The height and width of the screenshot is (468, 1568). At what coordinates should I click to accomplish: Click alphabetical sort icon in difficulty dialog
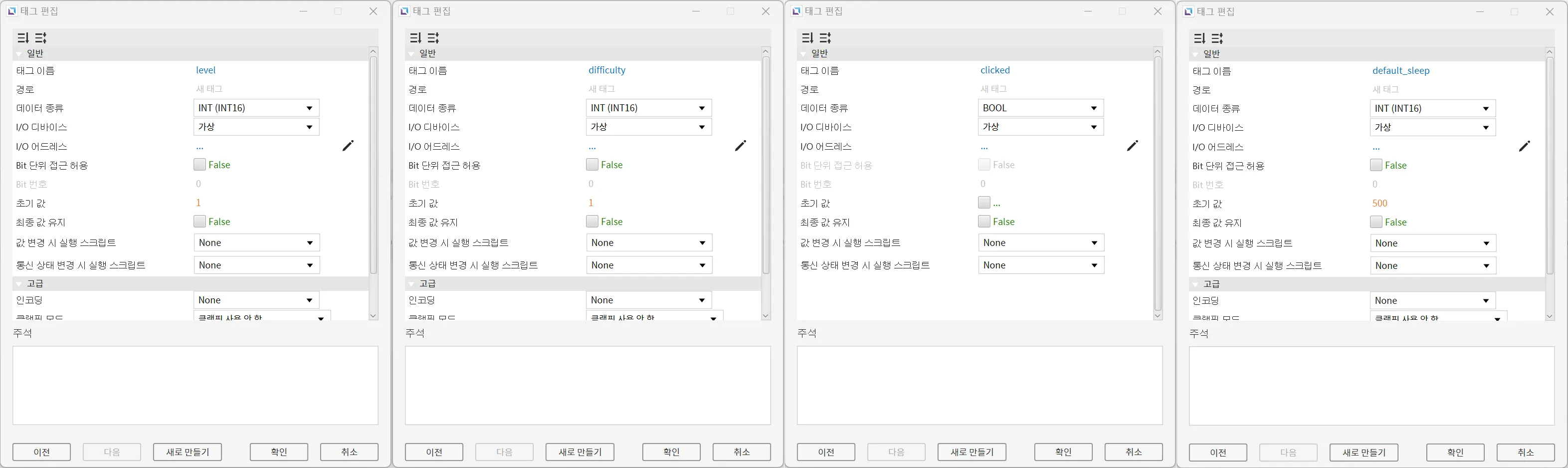click(433, 38)
